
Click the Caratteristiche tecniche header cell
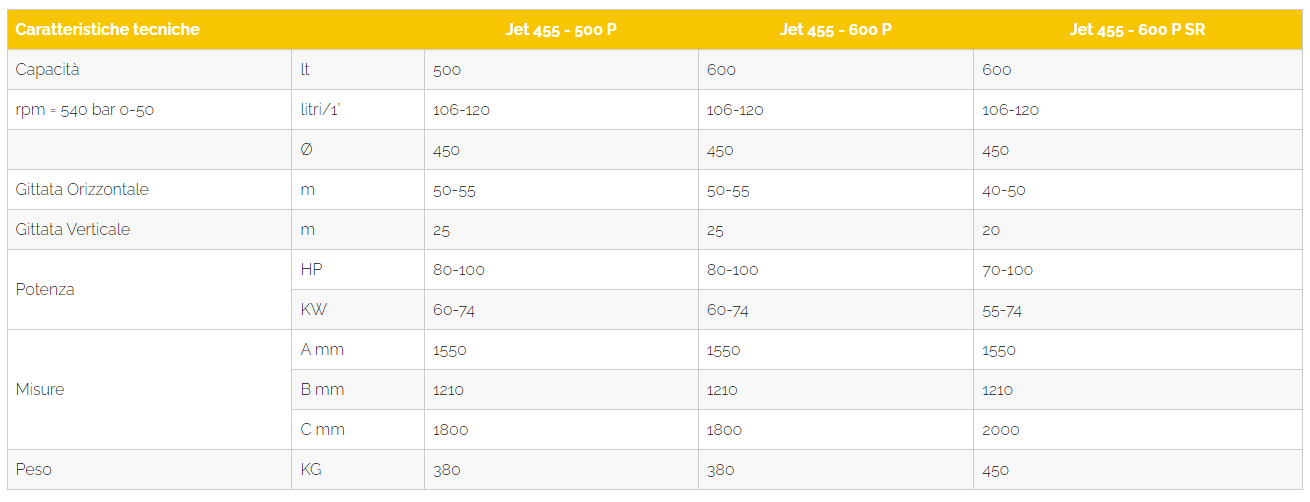point(107,30)
